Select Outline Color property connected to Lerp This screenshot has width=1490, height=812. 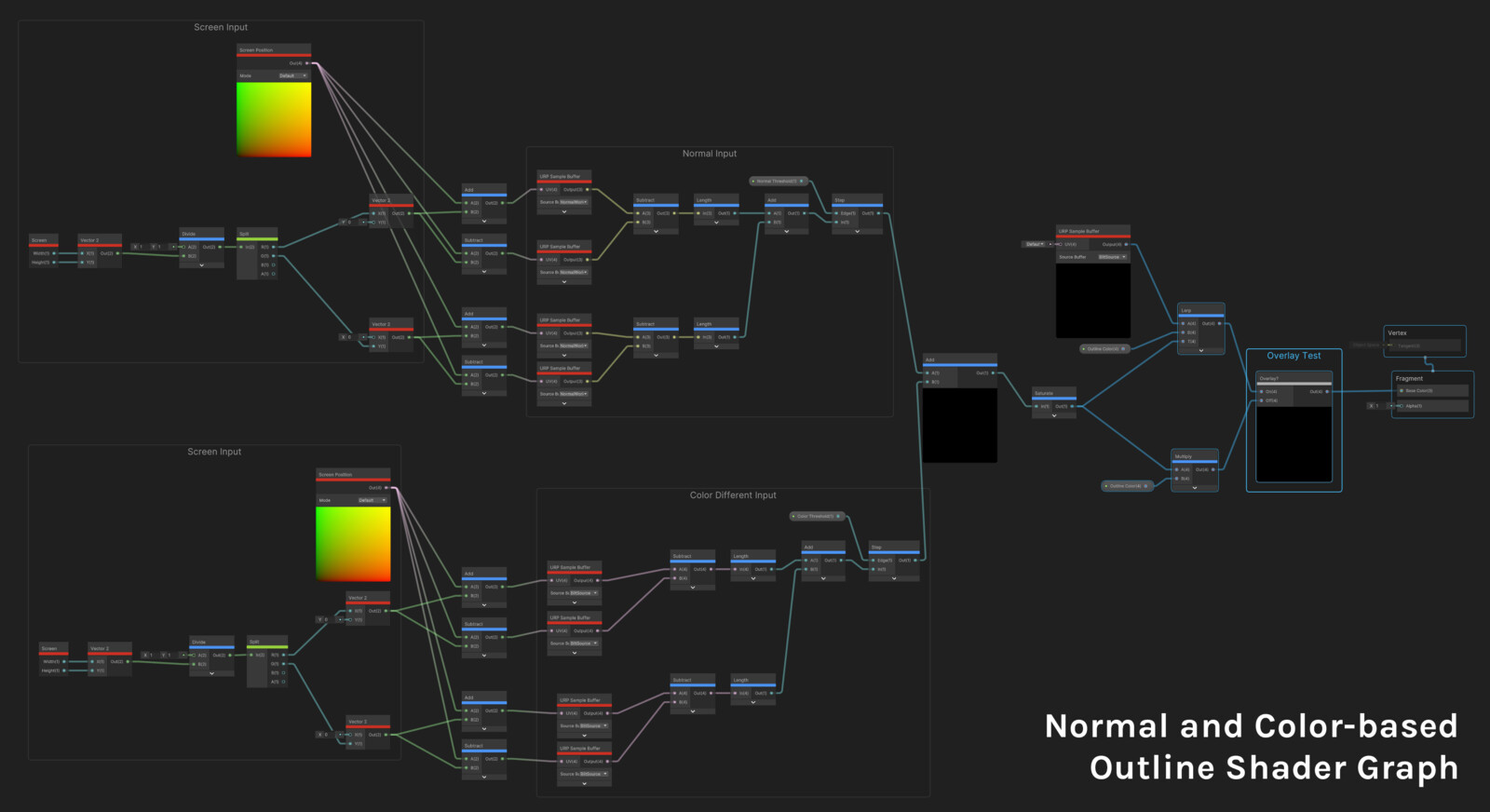coord(1104,349)
